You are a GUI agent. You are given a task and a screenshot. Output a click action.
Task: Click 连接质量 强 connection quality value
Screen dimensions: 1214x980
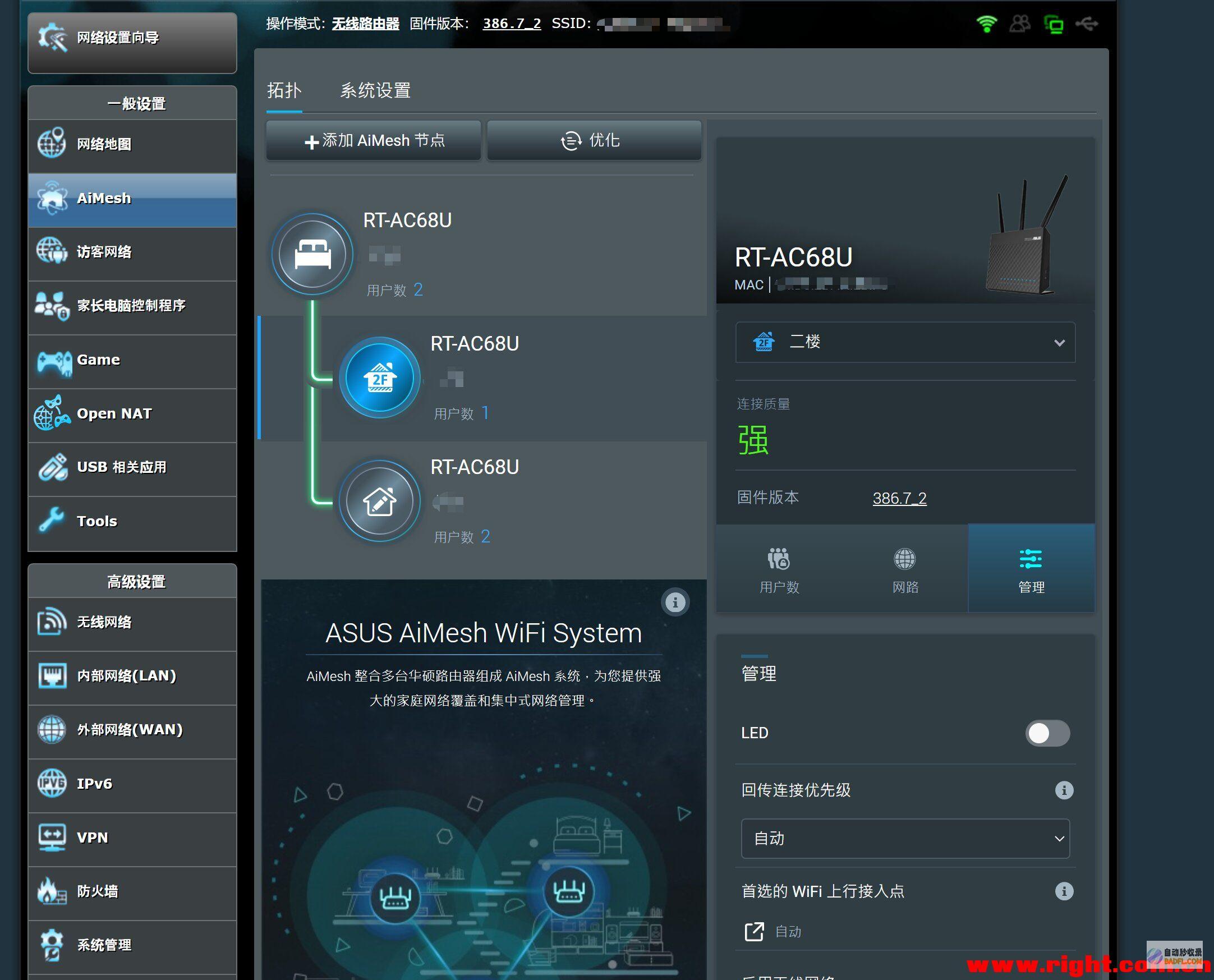[753, 440]
